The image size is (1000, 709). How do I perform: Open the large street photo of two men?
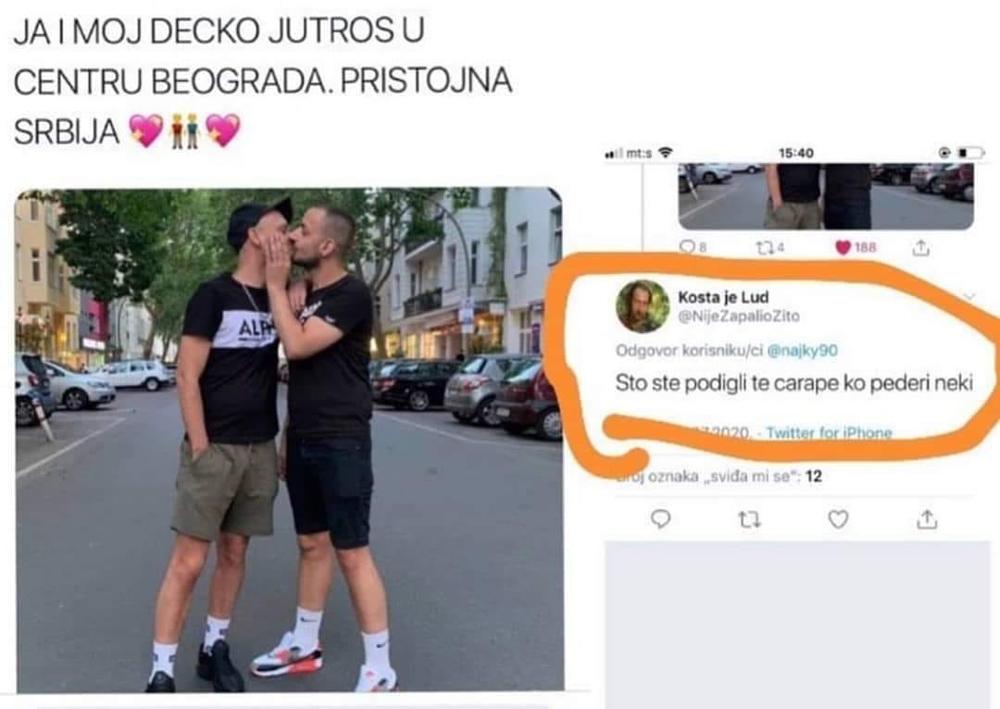[290, 440]
